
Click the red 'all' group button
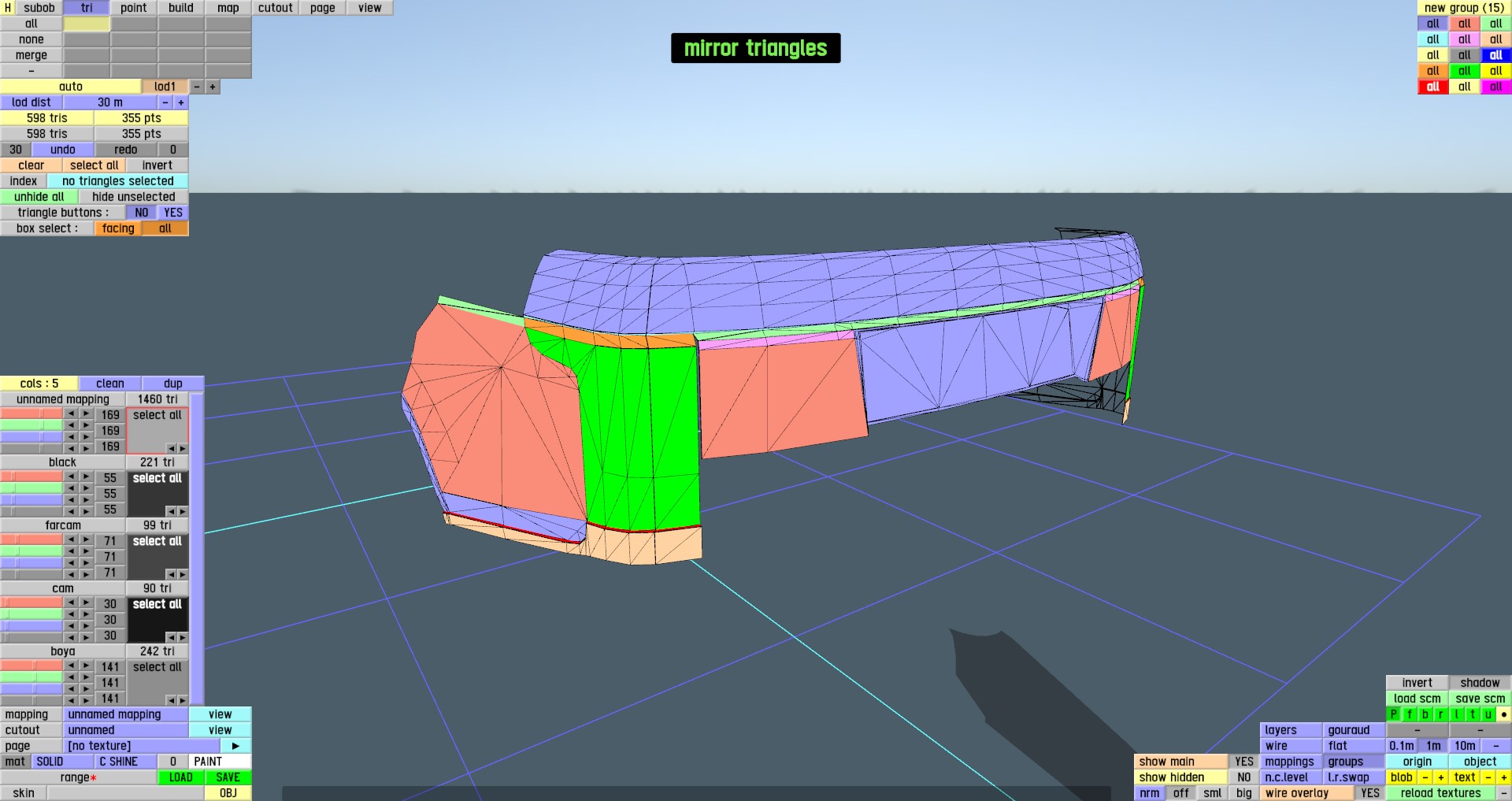pos(1433,87)
